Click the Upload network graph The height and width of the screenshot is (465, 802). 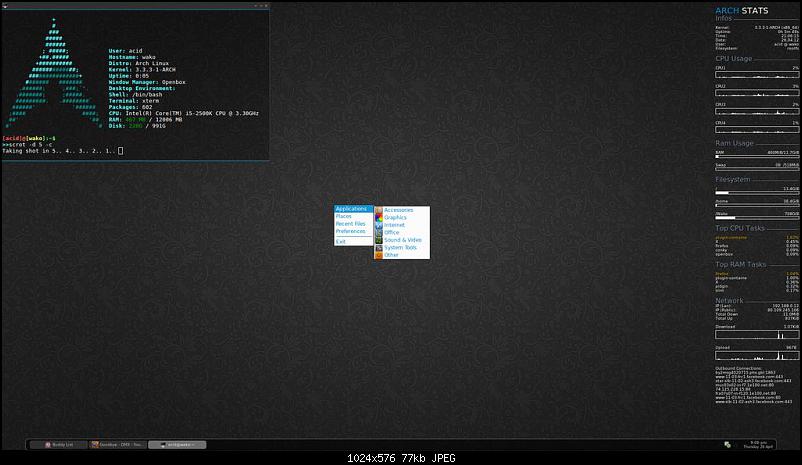point(757,356)
